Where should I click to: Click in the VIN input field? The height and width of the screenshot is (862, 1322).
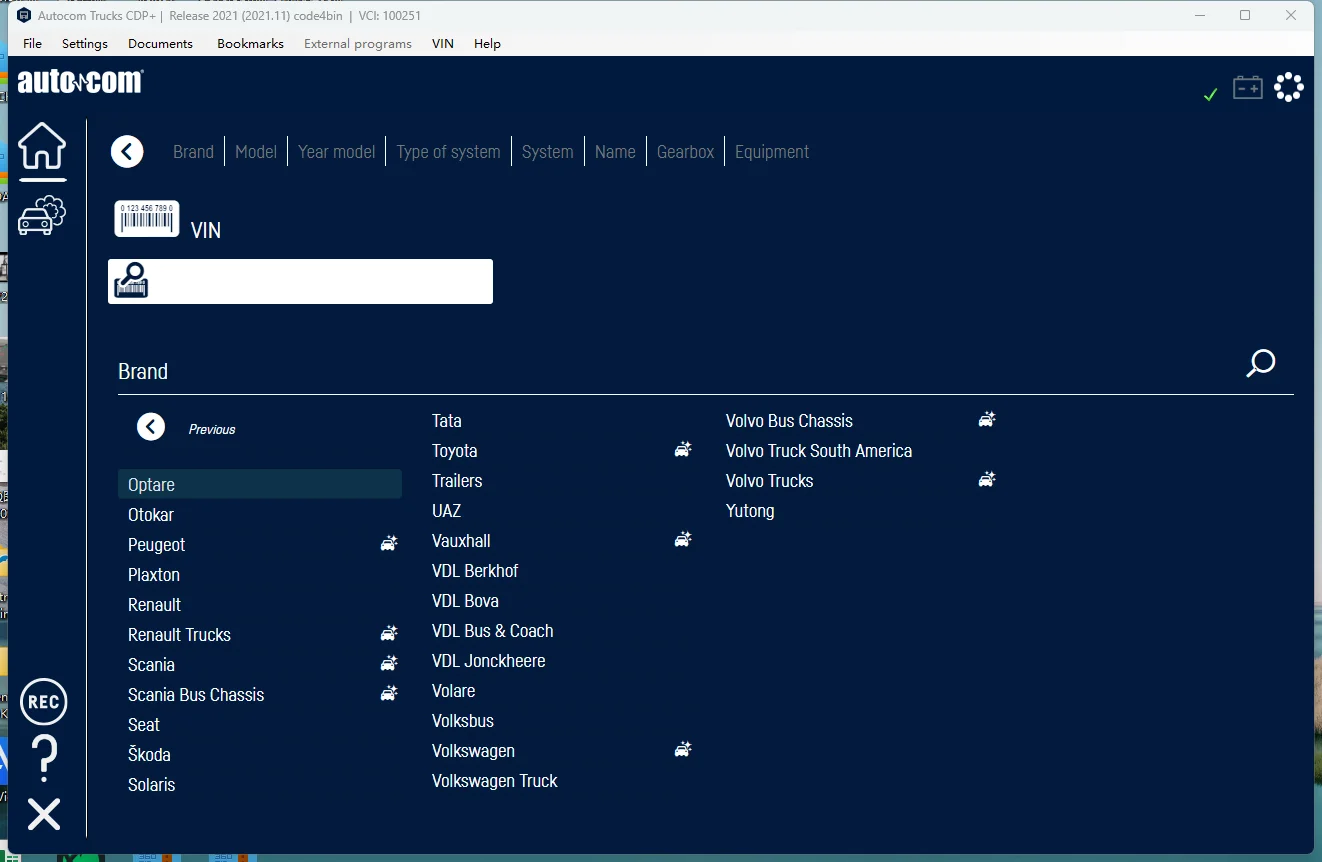click(300, 281)
